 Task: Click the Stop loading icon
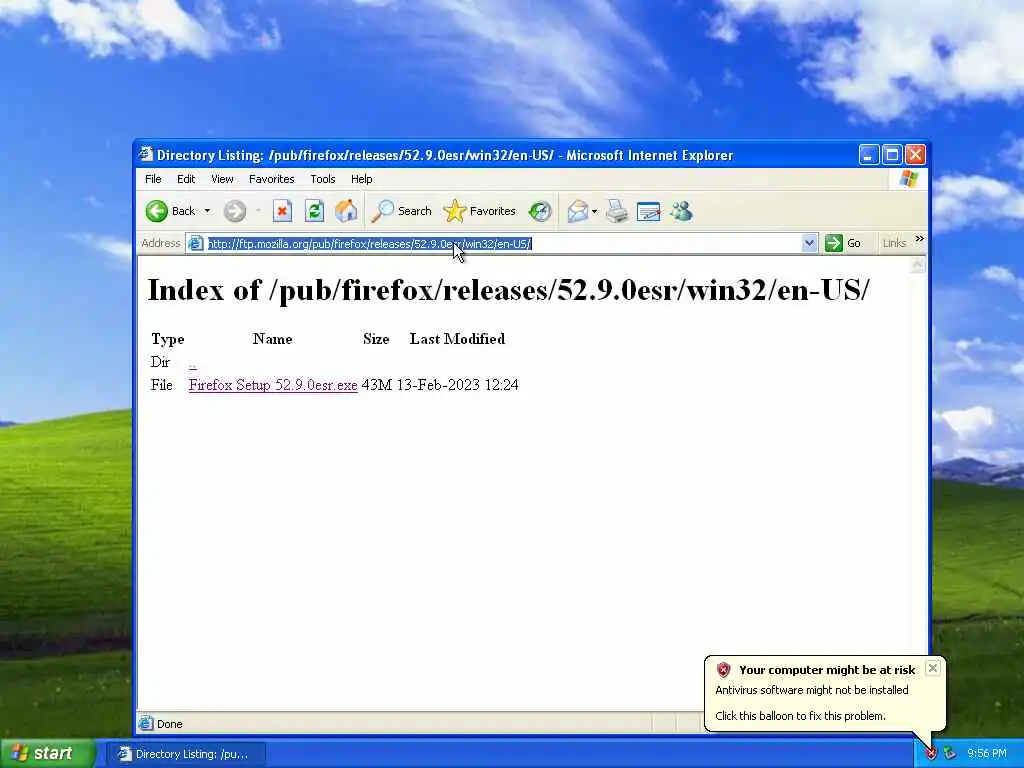tap(282, 211)
